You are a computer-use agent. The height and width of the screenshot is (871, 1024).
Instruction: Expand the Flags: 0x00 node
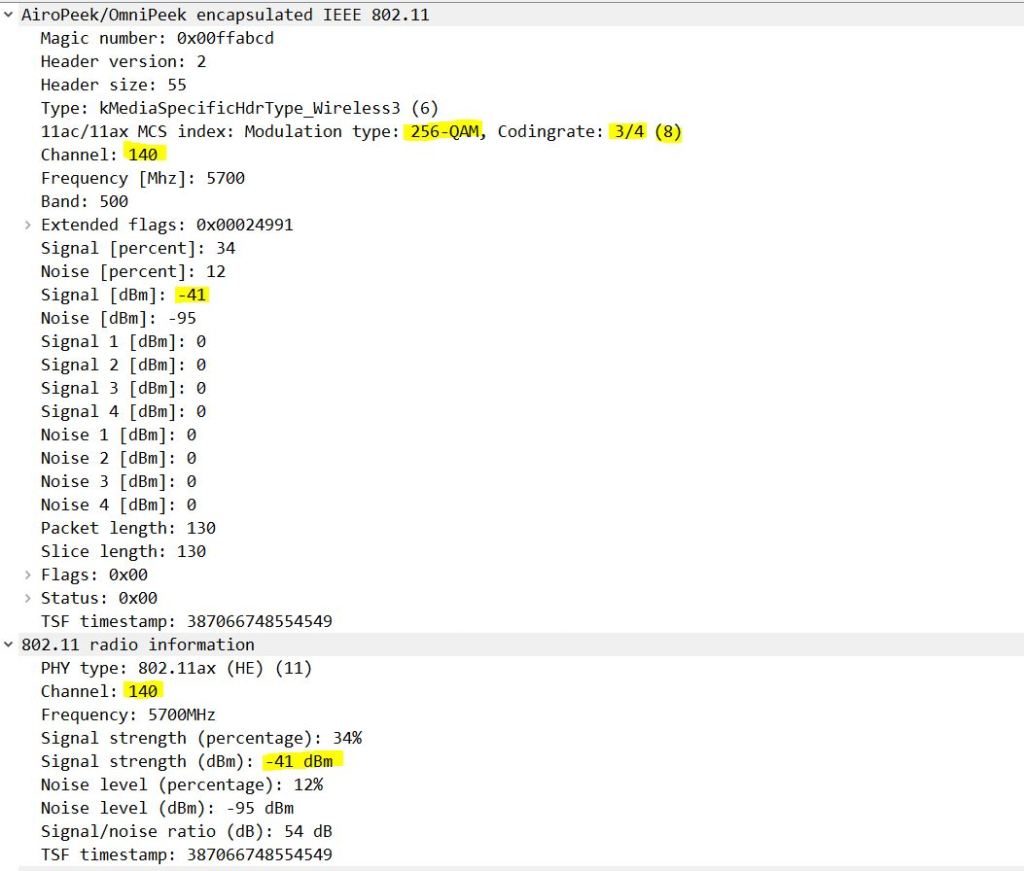pos(28,575)
